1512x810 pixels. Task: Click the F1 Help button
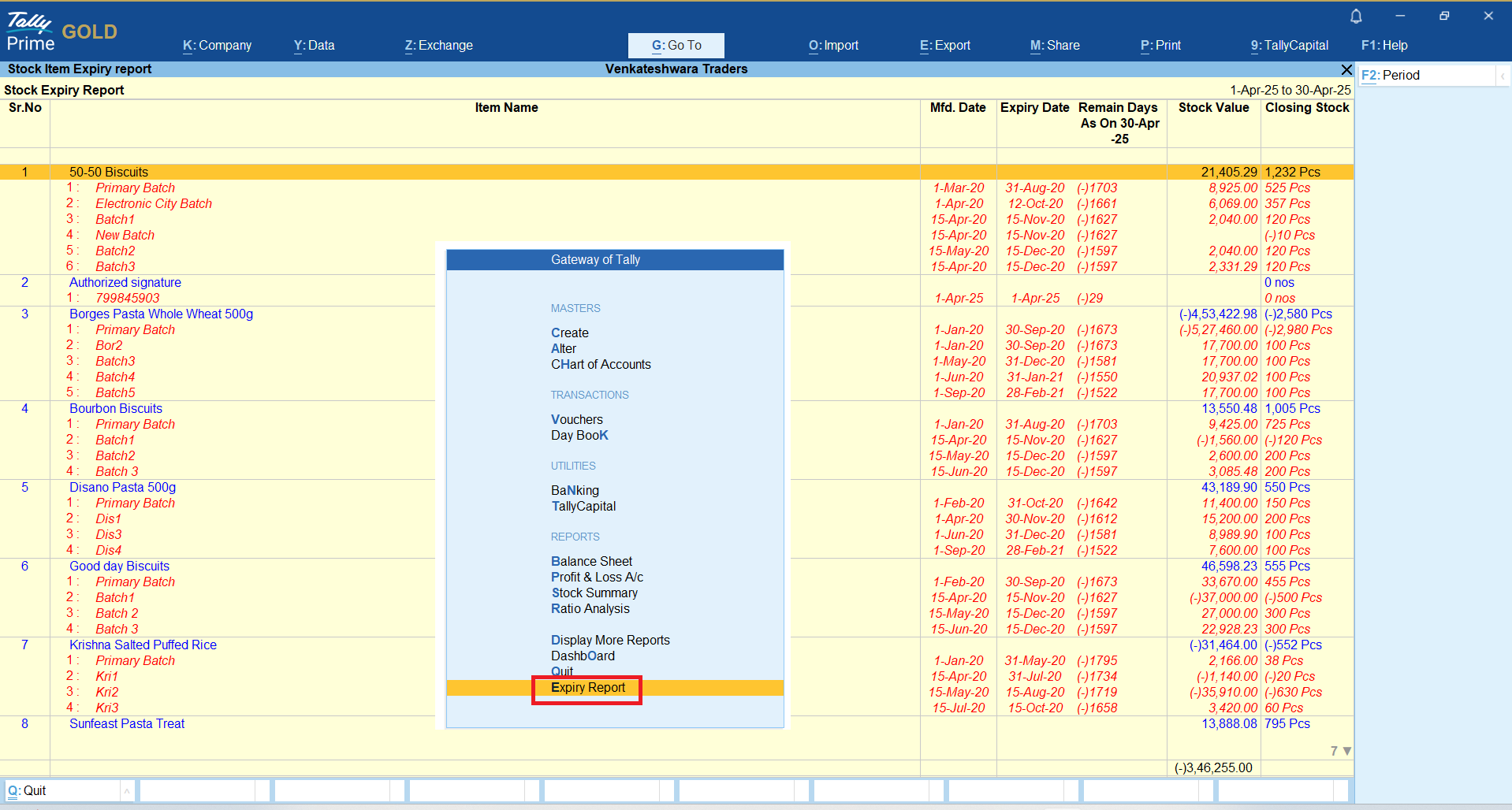[1384, 46]
